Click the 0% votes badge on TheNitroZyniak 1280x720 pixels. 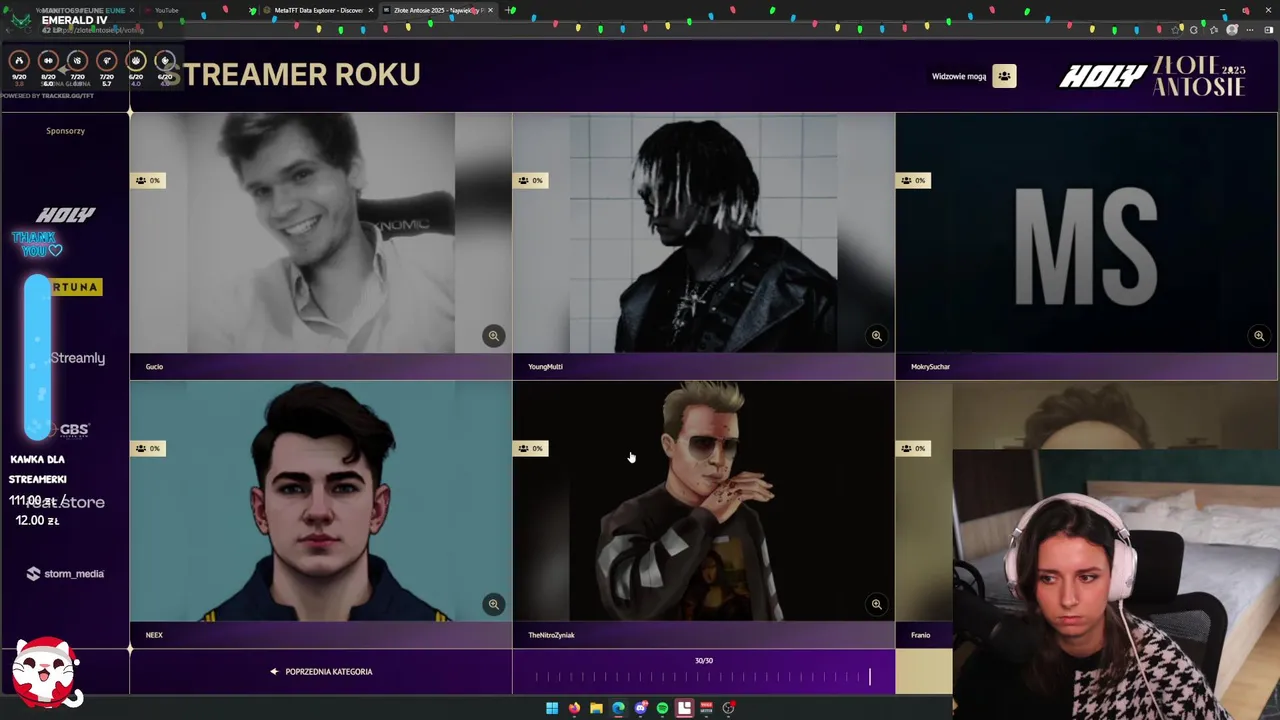tap(530, 448)
